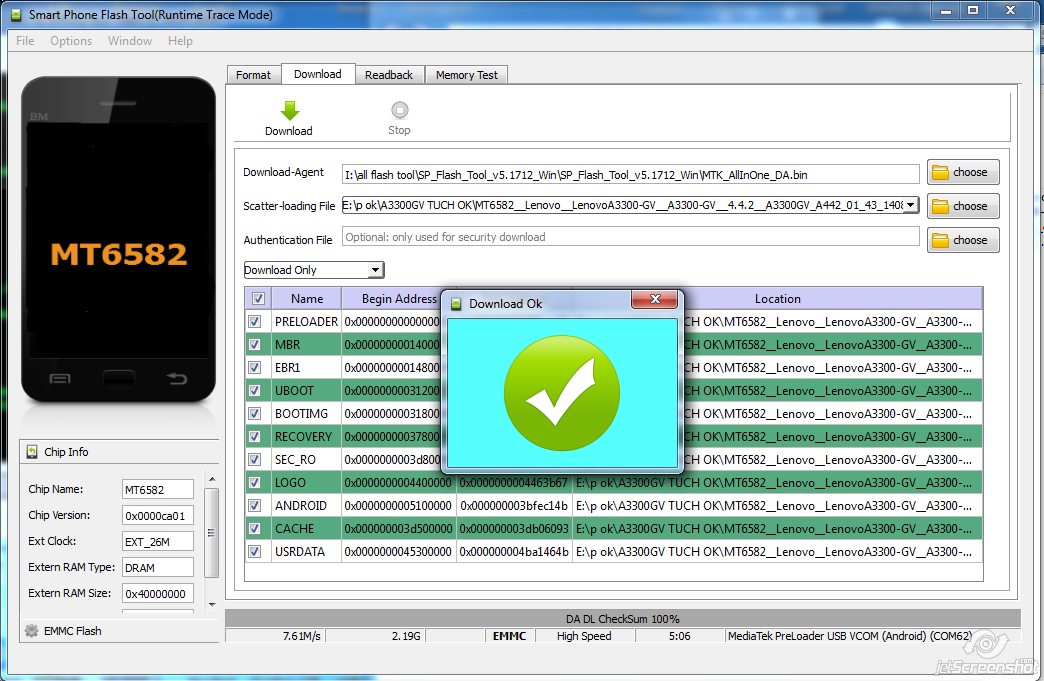This screenshot has height=681, width=1044.
Task: Click the DA DL CheckSum progress bar
Action: click(x=623, y=618)
